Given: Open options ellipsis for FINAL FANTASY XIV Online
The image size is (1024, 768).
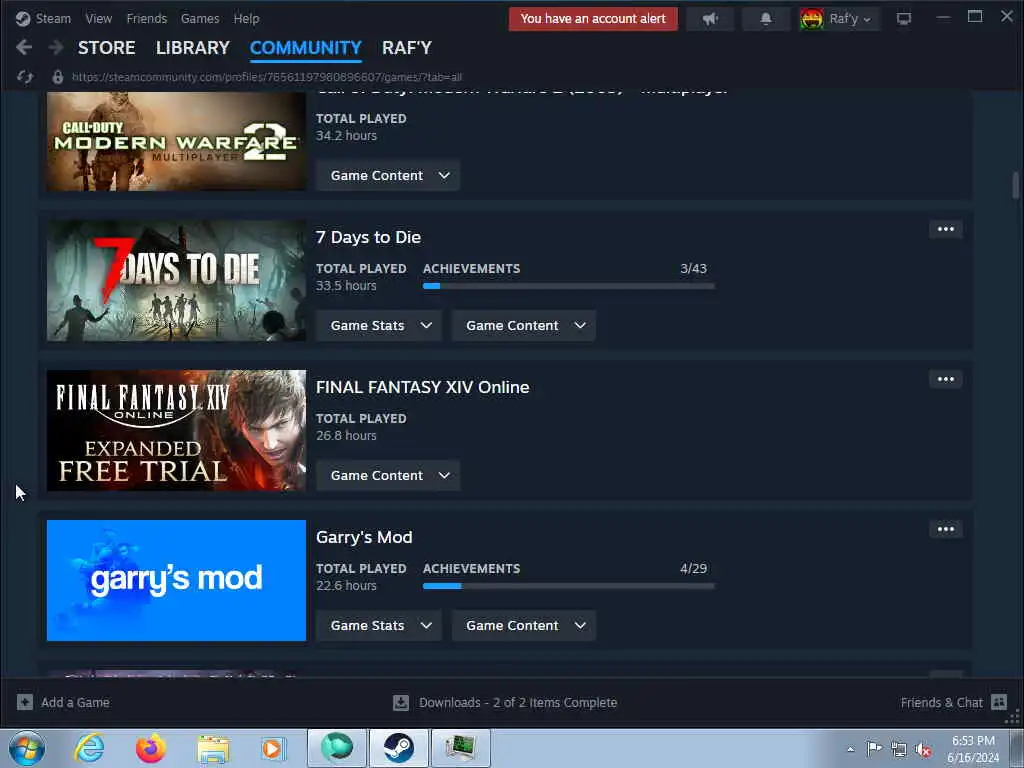Looking at the screenshot, I should tap(946, 379).
